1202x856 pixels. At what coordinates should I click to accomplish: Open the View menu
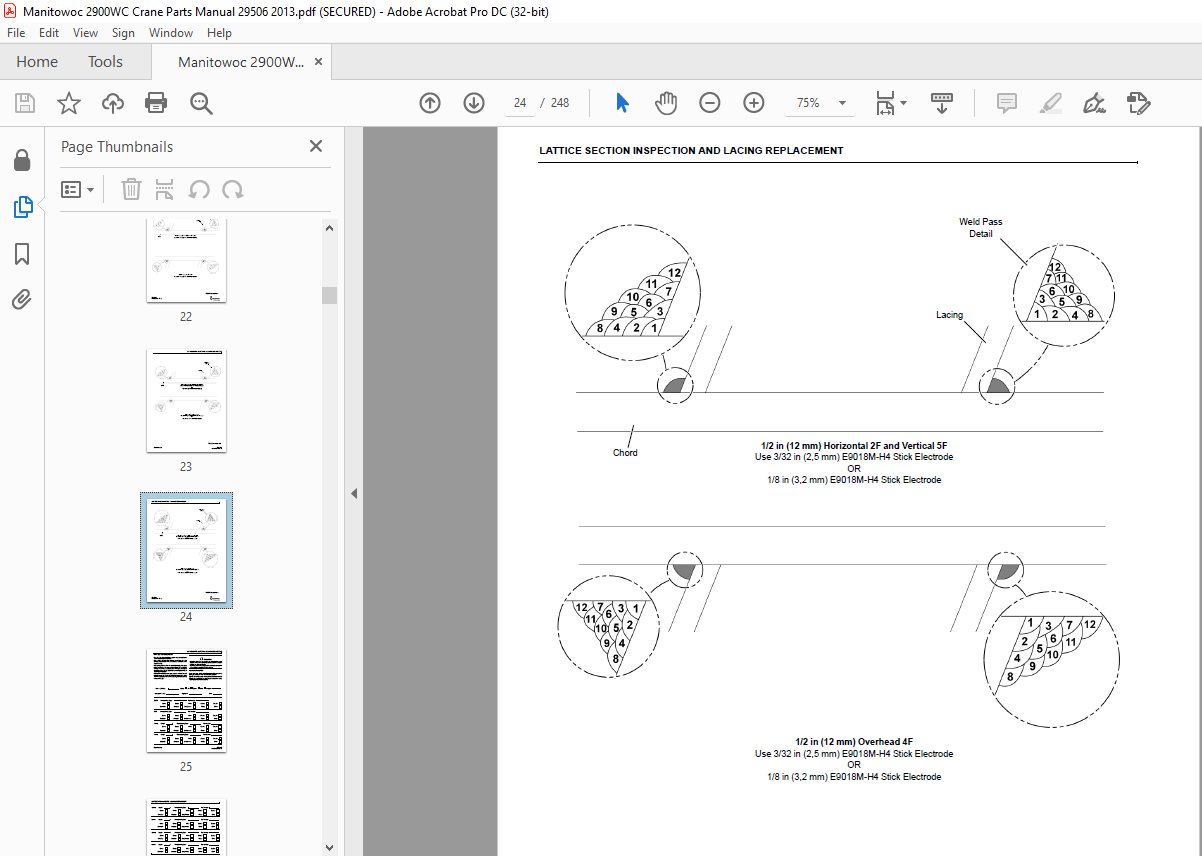click(x=85, y=32)
